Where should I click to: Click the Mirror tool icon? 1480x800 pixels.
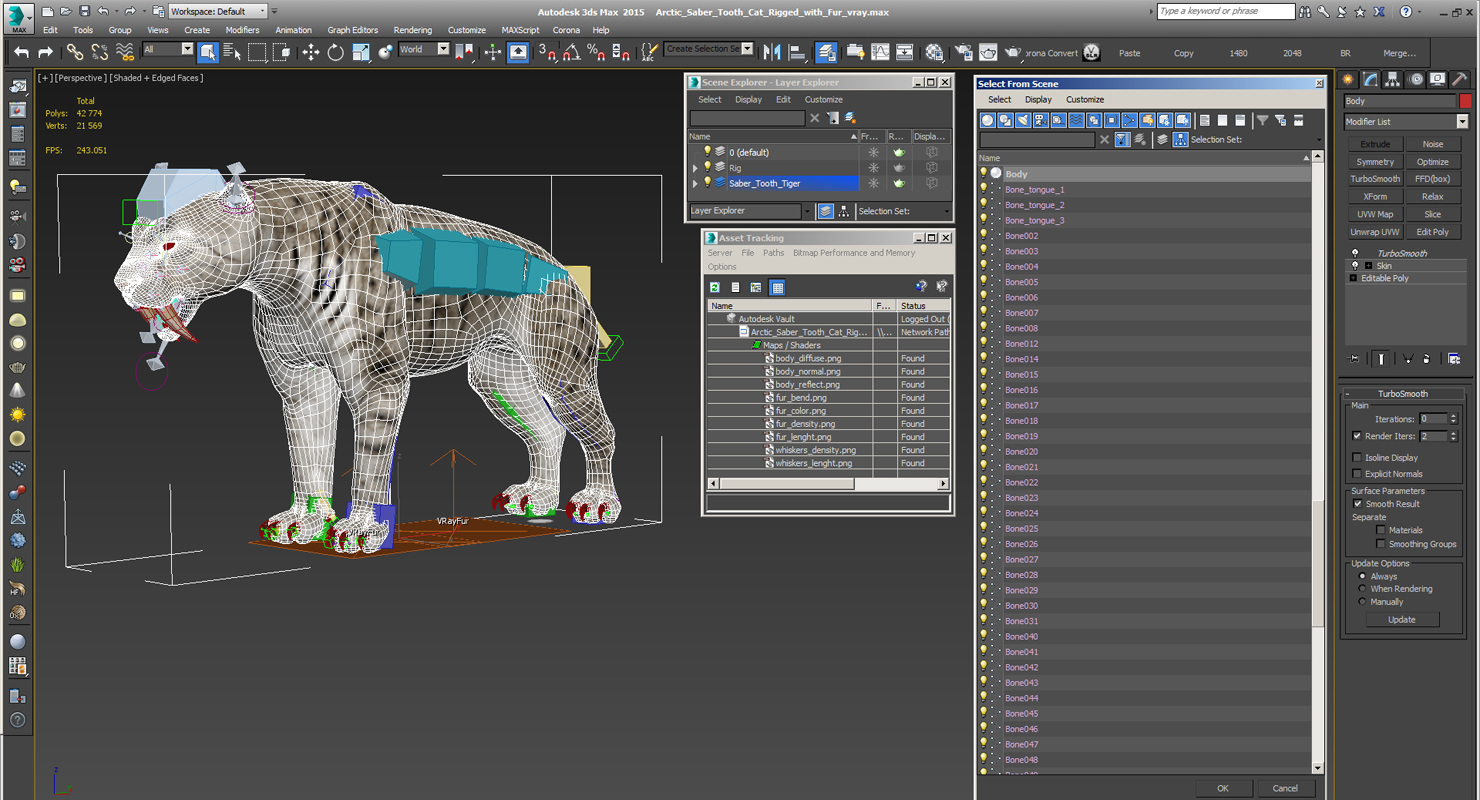[772, 52]
